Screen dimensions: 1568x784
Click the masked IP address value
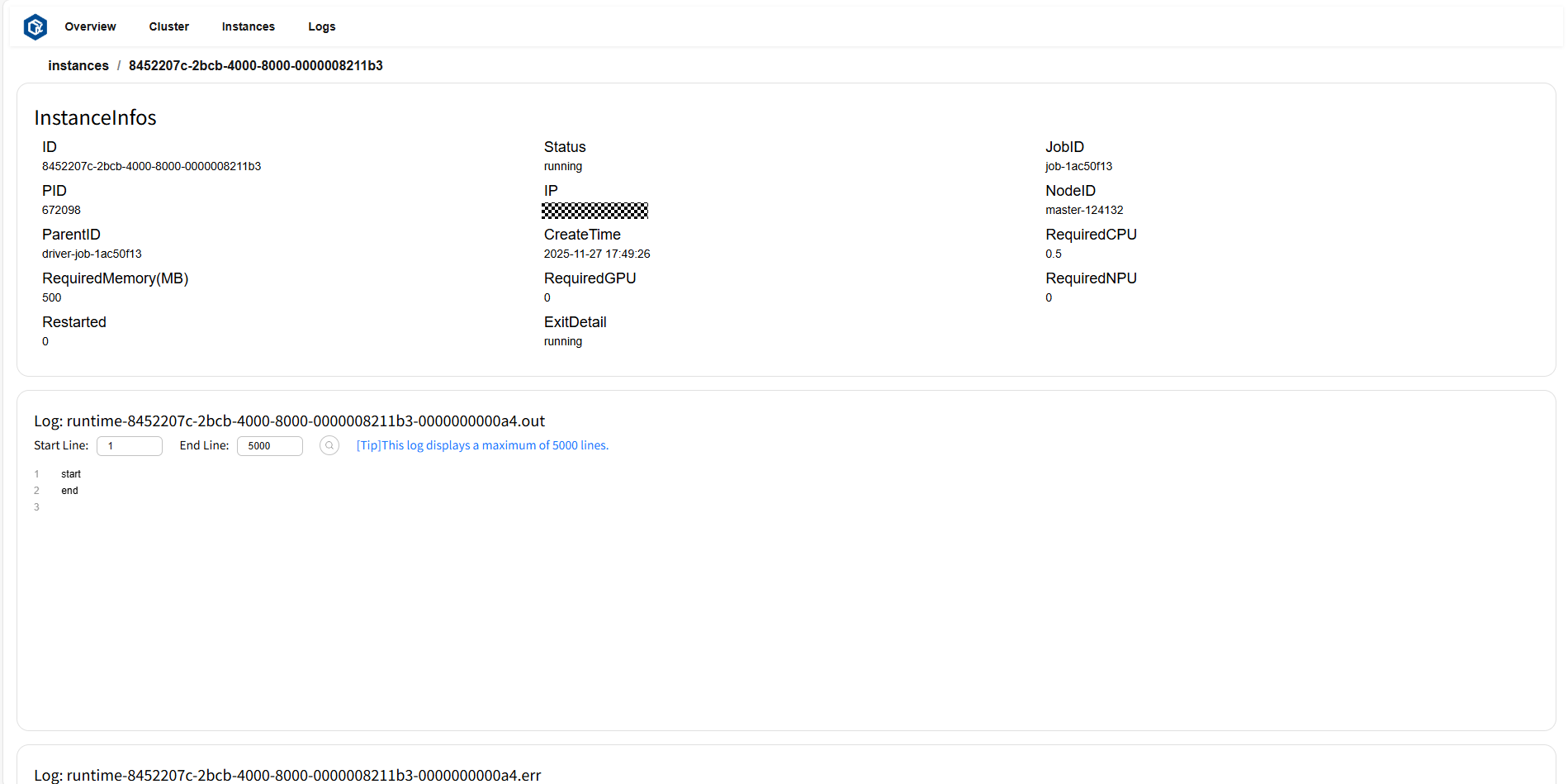[595, 211]
